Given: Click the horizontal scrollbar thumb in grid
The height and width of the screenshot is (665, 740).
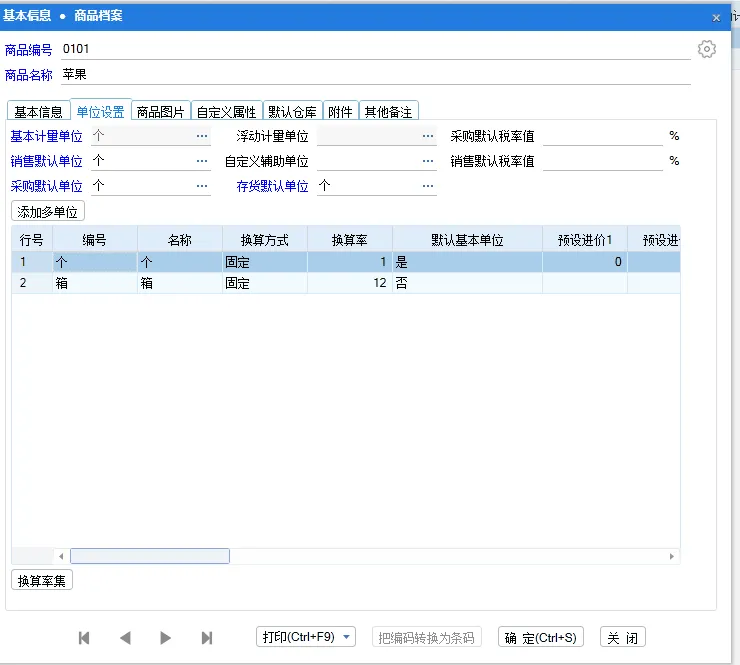Looking at the screenshot, I should coord(150,556).
